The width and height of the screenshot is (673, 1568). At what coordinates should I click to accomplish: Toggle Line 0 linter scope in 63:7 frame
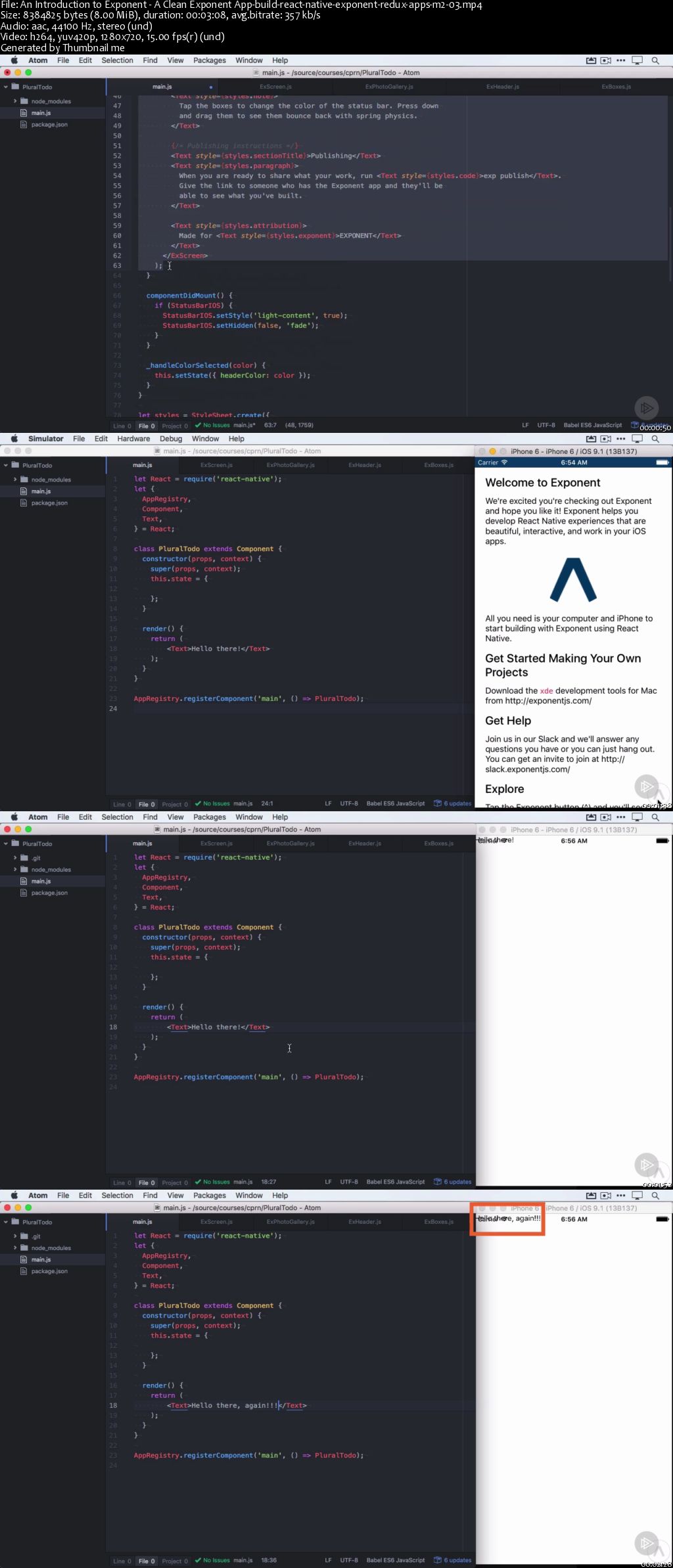pyautogui.click(x=122, y=426)
